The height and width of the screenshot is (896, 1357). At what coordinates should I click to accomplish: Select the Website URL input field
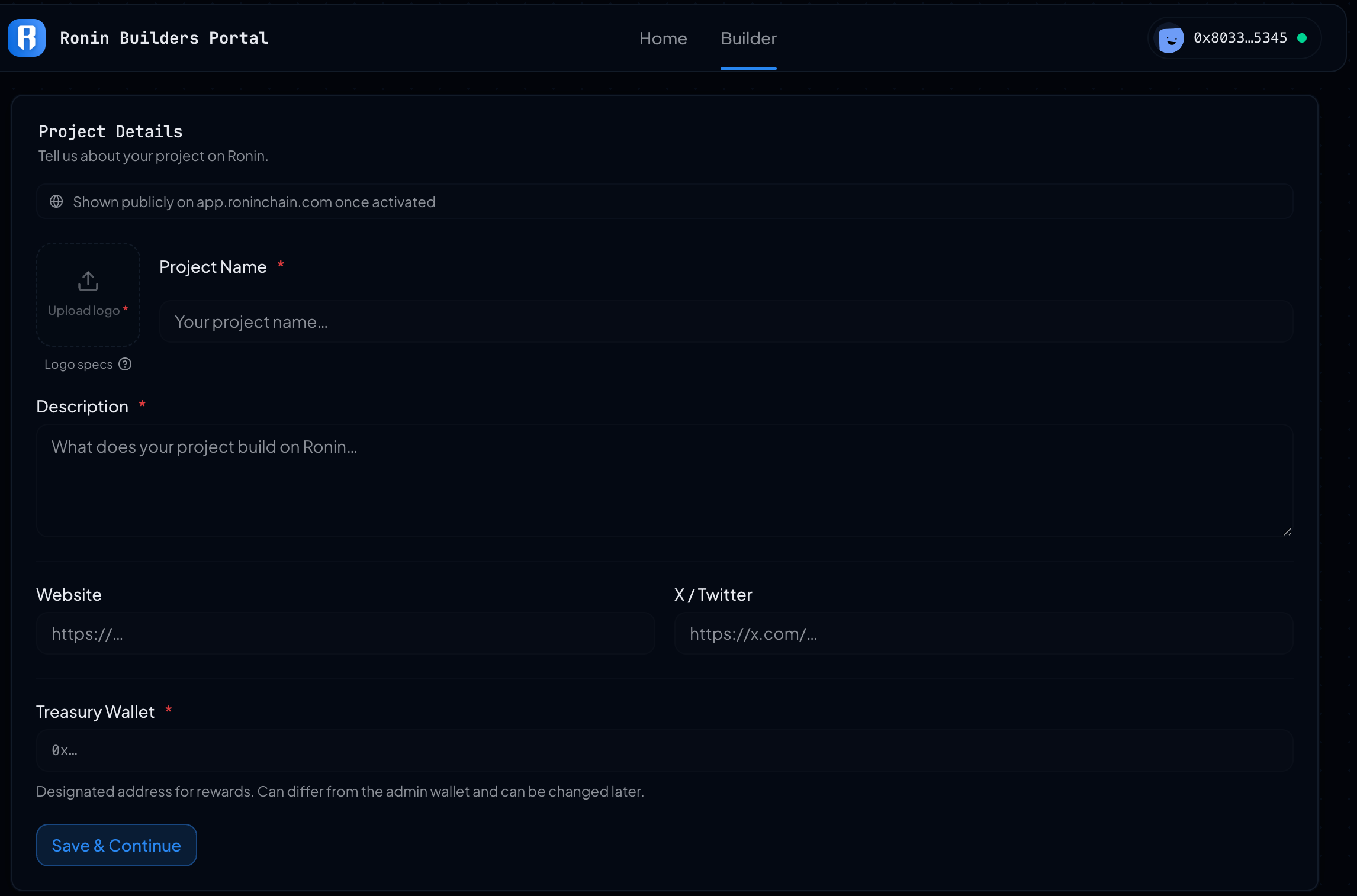345,633
